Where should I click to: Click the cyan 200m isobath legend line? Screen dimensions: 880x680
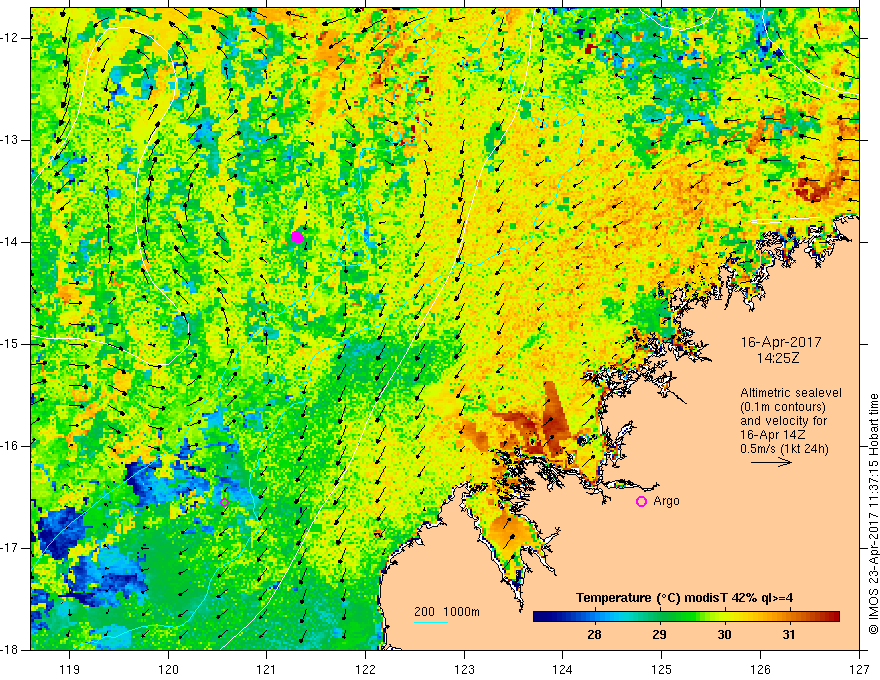(x=430, y=622)
